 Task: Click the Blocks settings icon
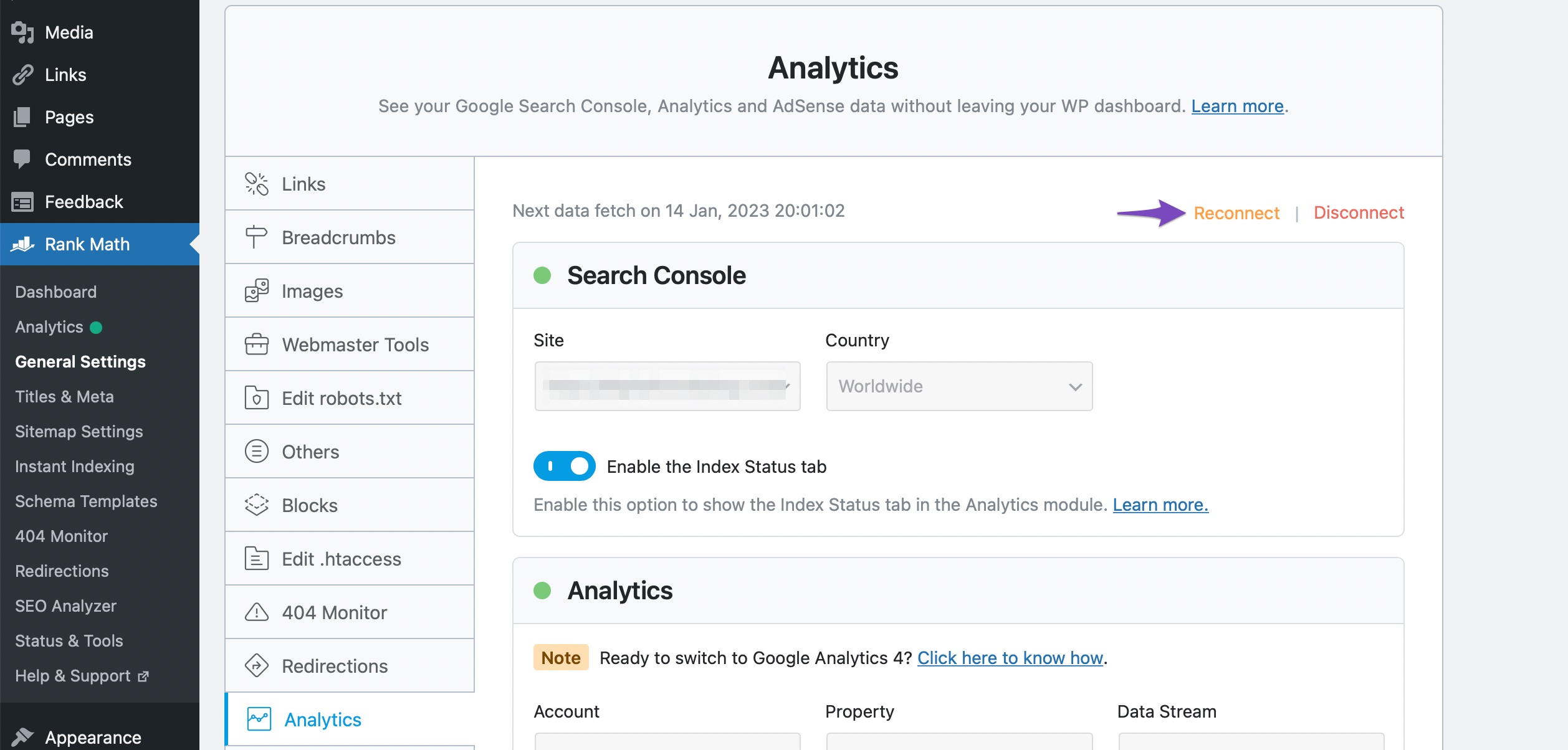point(256,505)
